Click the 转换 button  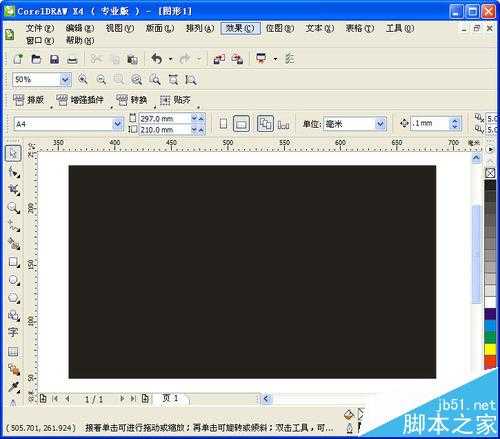pos(131,100)
